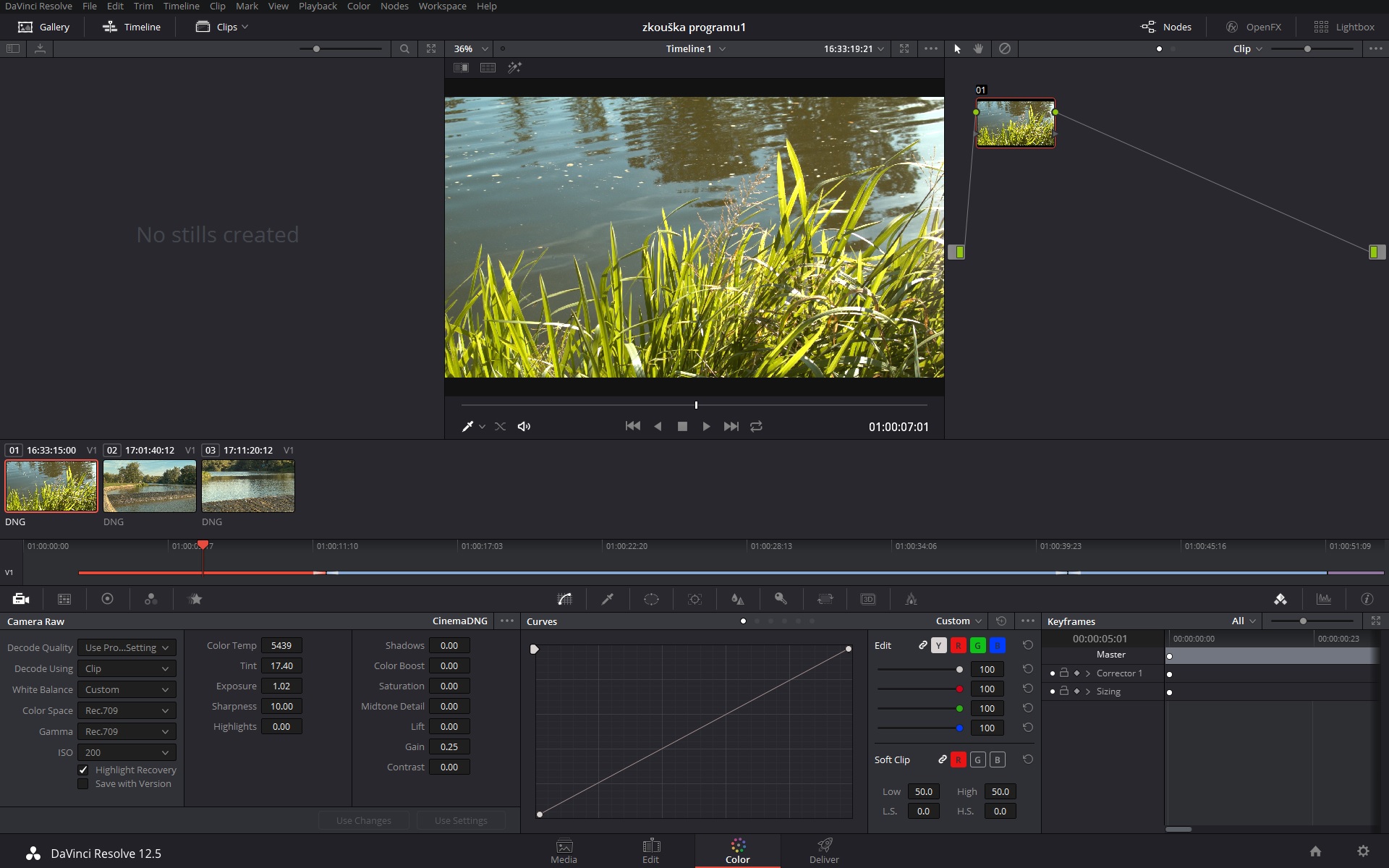The height and width of the screenshot is (868, 1389).
Task: Switch to the Deliver page tab
Action: (x=824, y=851)
